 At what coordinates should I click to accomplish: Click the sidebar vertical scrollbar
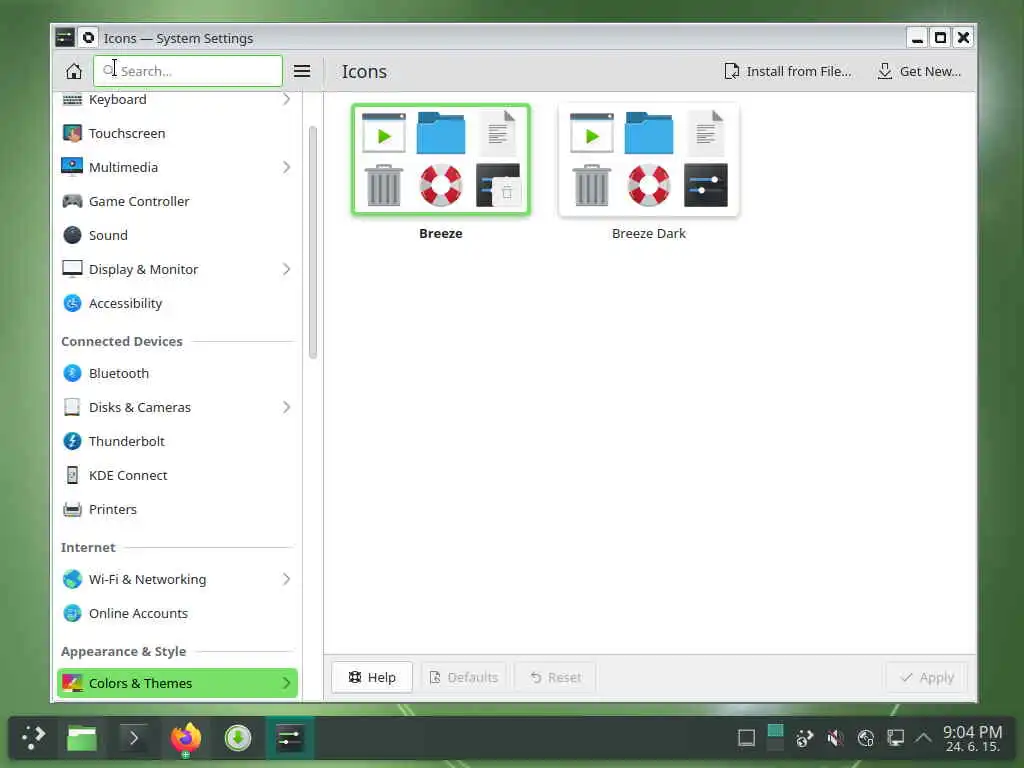(x=313, y=242)
